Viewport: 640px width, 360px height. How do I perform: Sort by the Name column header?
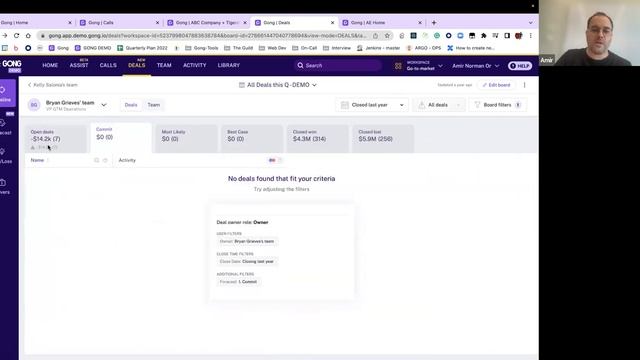pos(37,160)
